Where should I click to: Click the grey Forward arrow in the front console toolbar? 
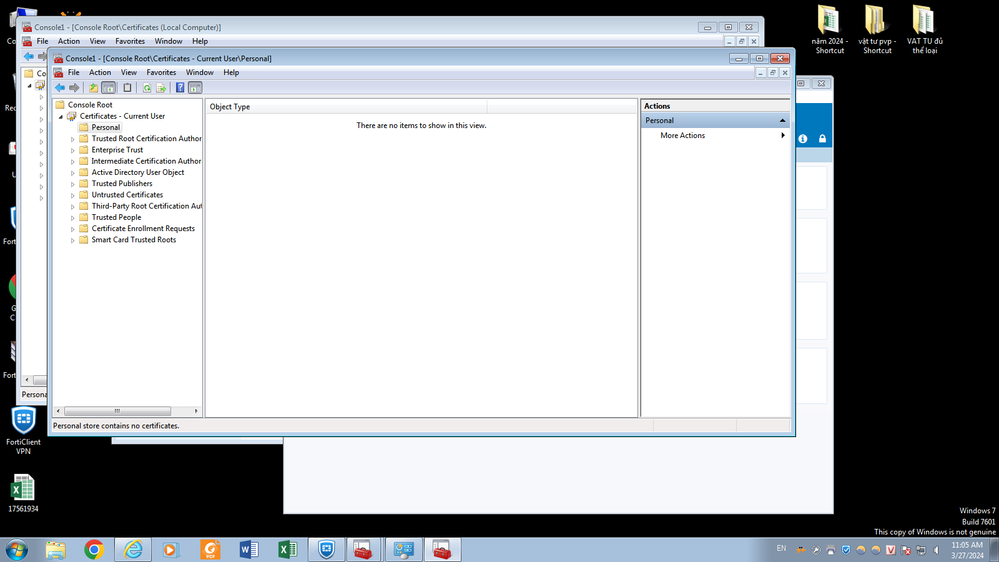[x=74, y=88]
